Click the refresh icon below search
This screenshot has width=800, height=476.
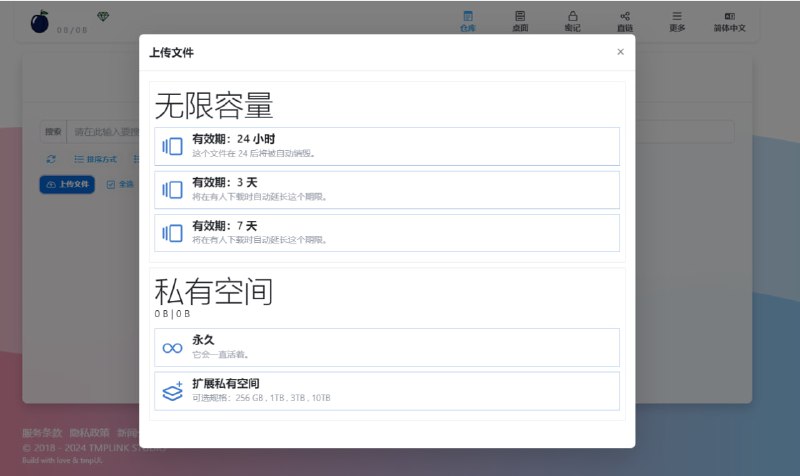click(51, 159)
